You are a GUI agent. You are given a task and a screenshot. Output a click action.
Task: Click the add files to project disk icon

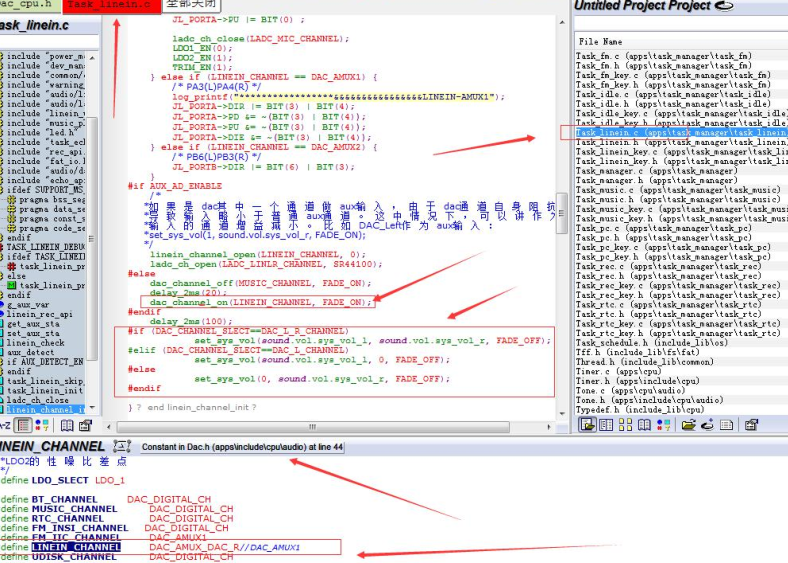coord(707,425)
